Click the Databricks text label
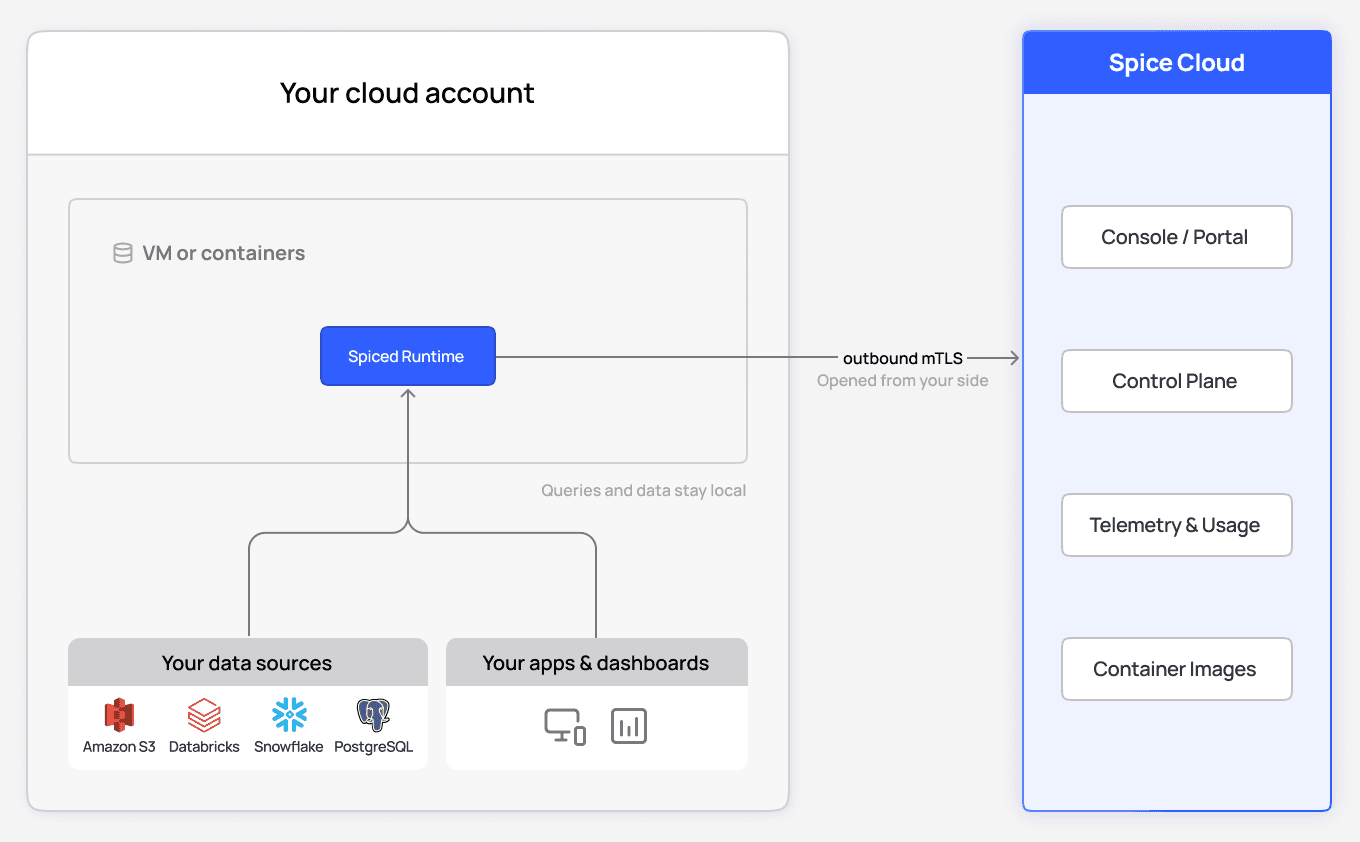 204,747
